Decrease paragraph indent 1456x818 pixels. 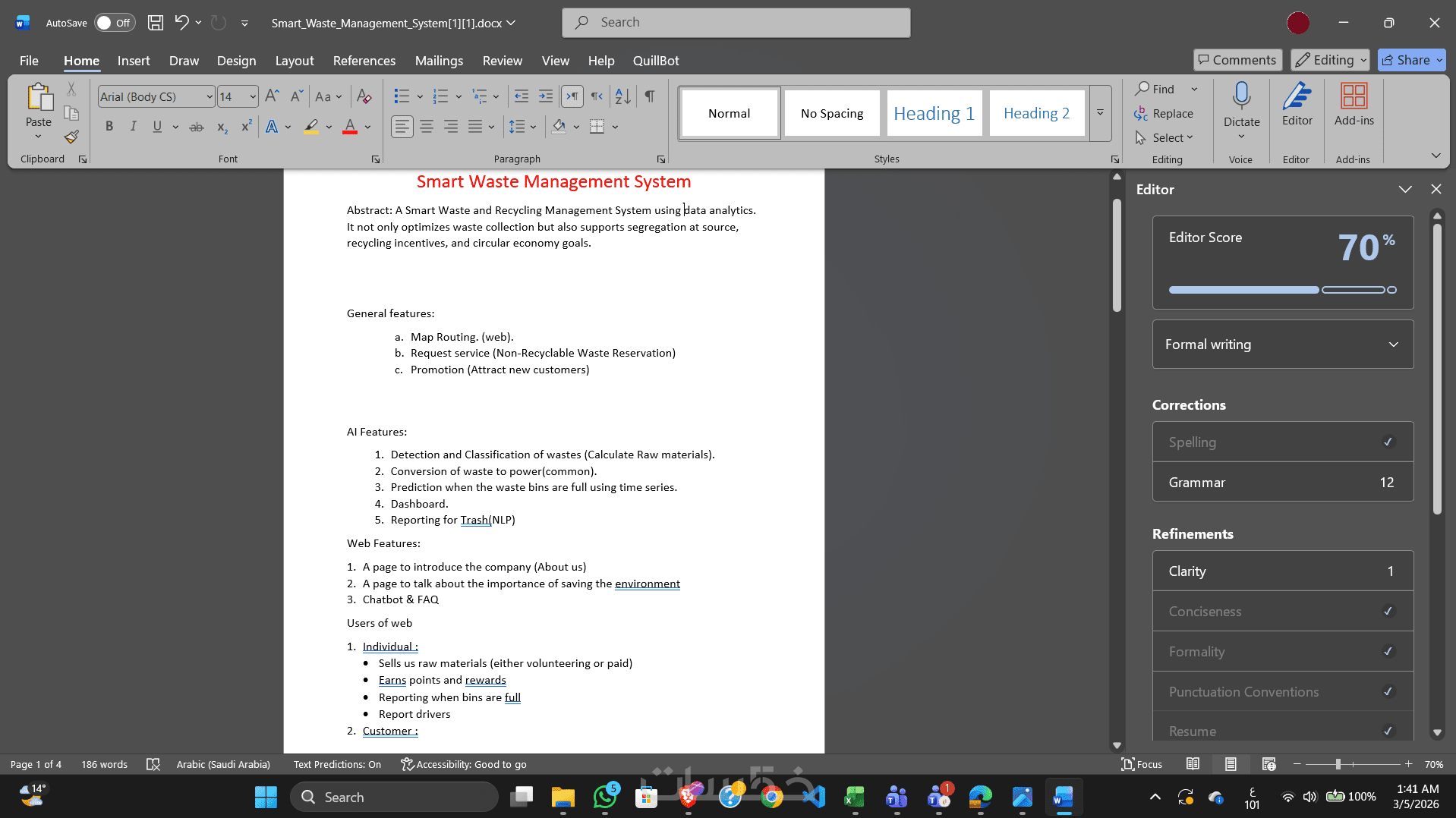(522, 96)
